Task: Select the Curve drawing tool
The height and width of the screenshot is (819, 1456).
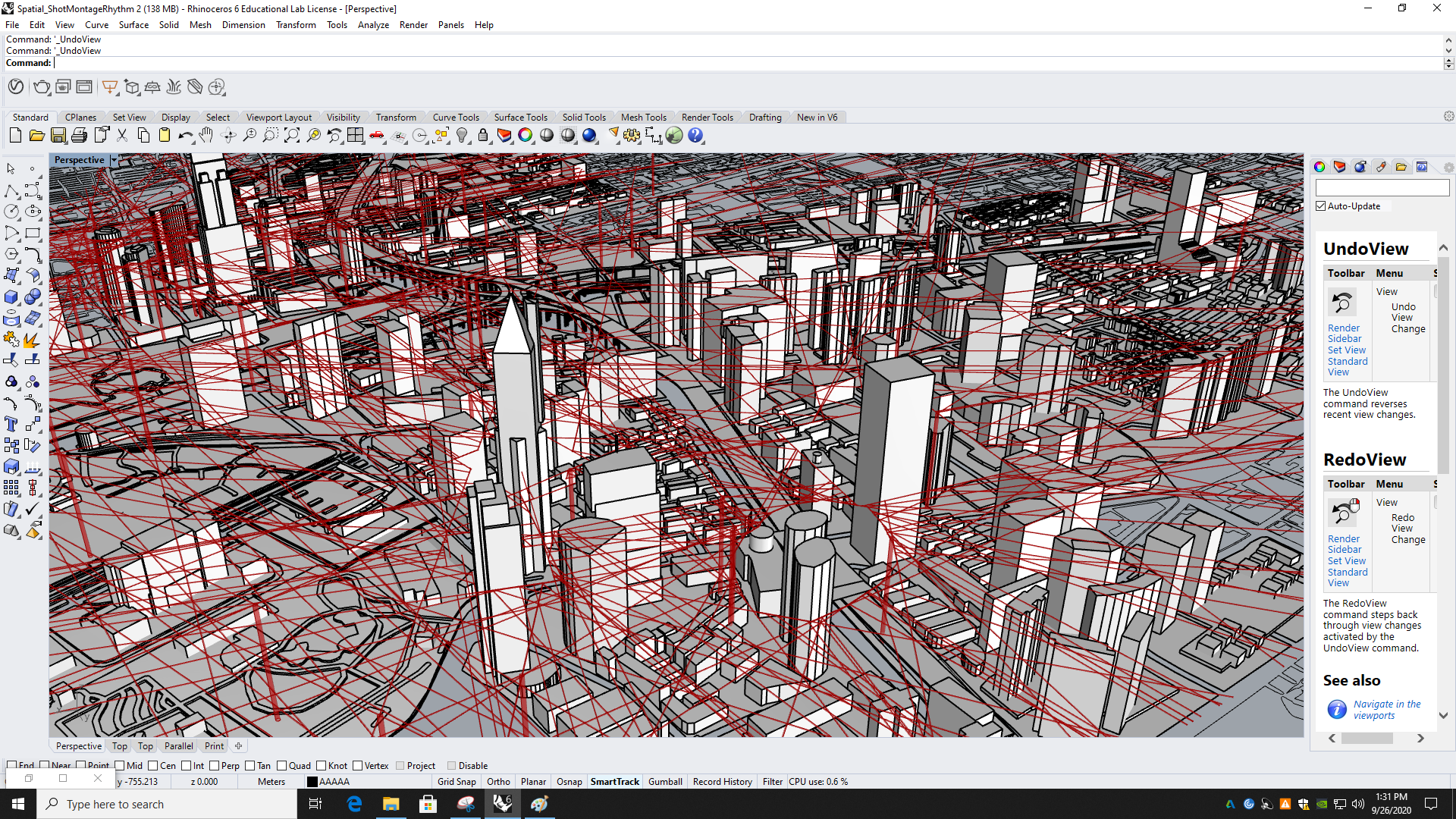Action: click(33, 254)
